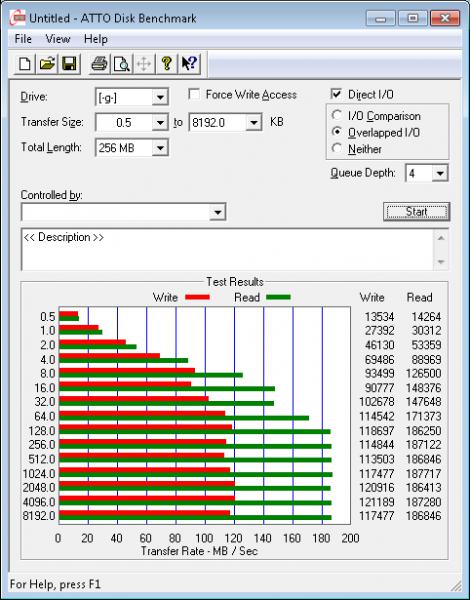This screenshot has height=600, width=470.
Task: Select the Neither radio option
Action: point(337,148)
